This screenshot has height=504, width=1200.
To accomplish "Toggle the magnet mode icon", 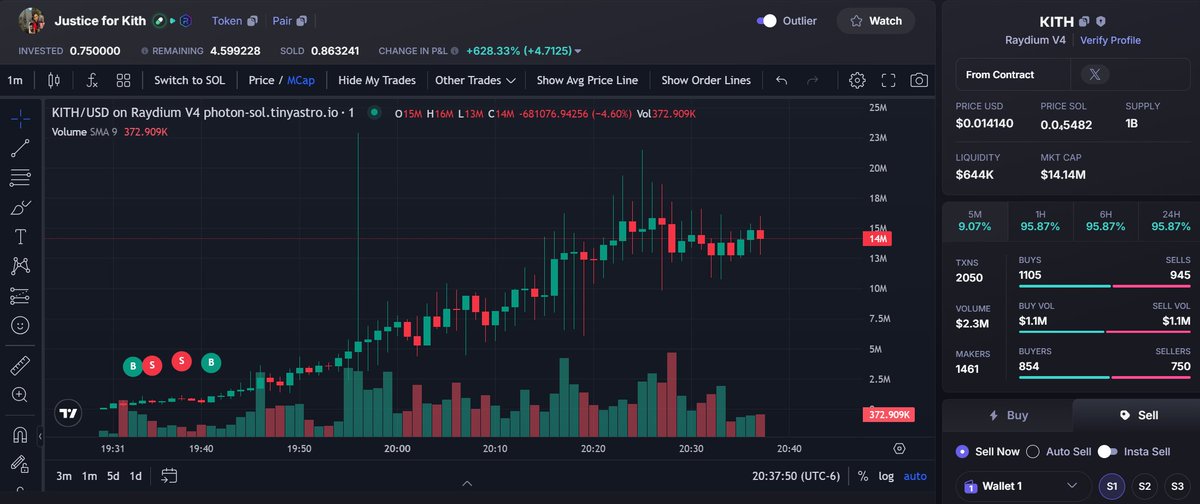I will point(19,435).
